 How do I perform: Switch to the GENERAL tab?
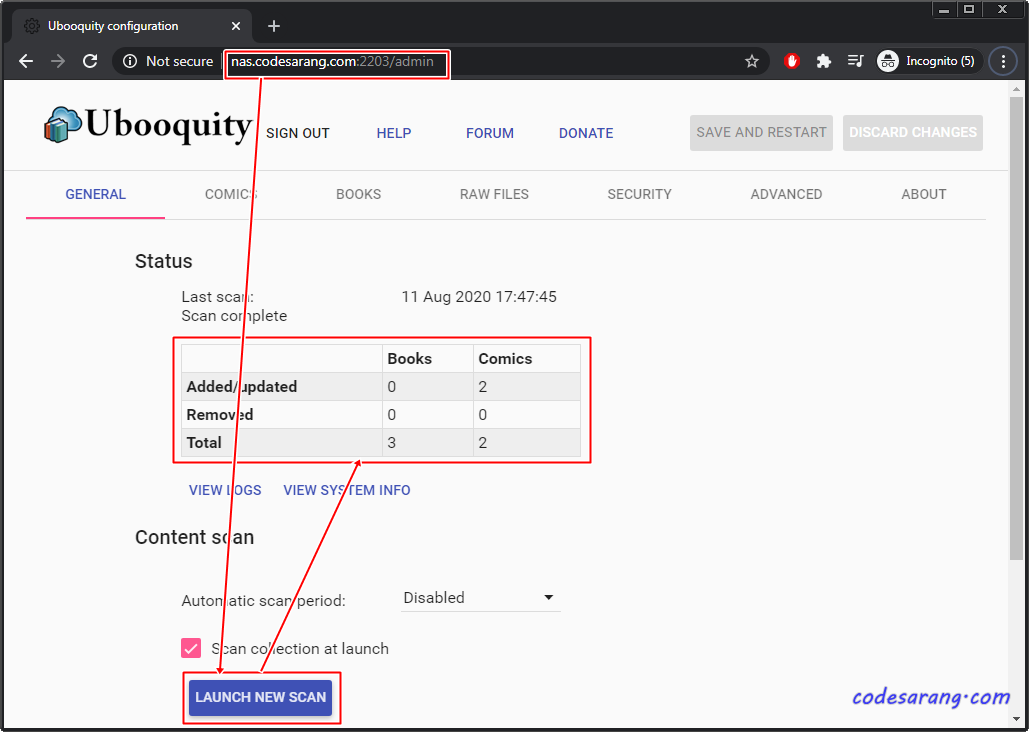click(95, 194)
